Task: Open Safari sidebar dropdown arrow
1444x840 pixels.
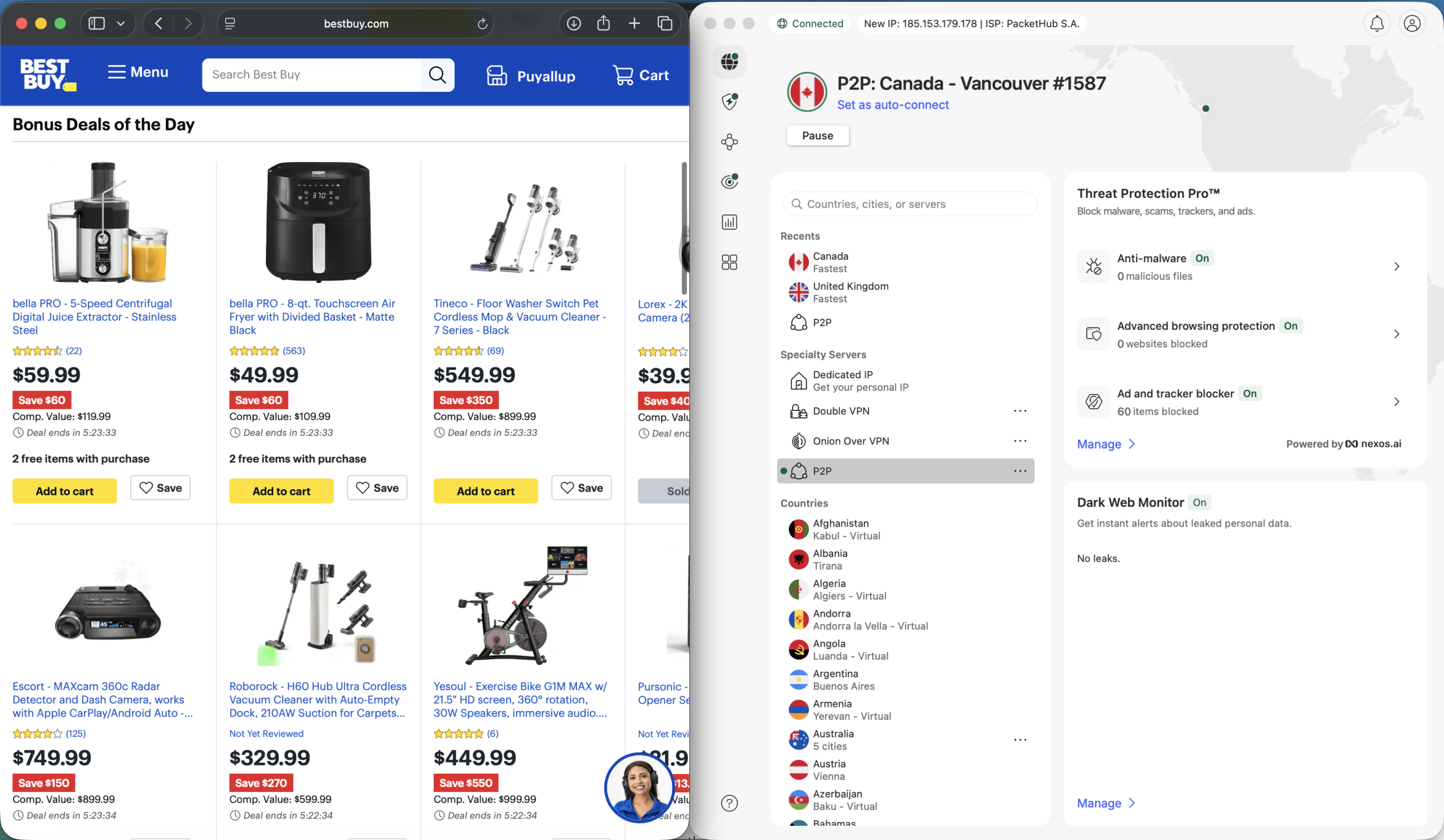Action: point(120,24)
